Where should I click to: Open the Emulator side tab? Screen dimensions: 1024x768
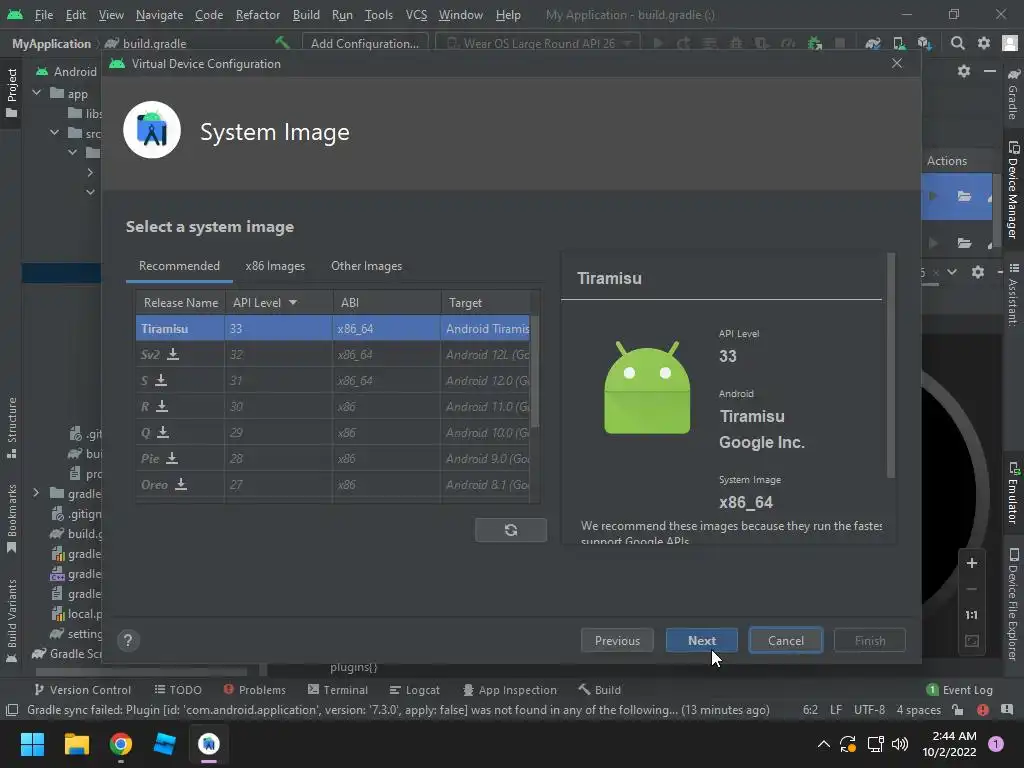(x=1013, y=493)
